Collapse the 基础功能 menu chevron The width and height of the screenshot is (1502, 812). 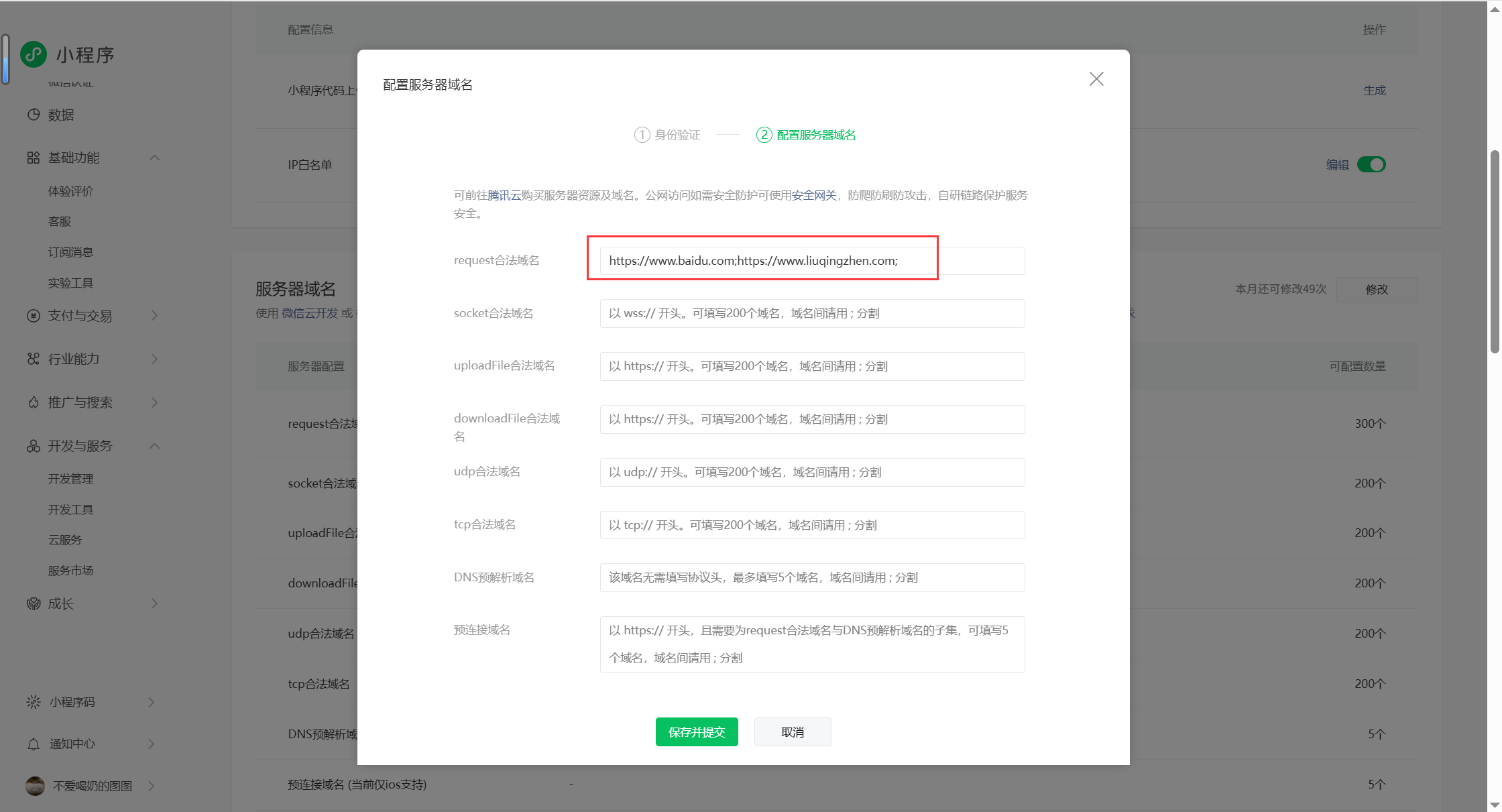tap(154, 158)
